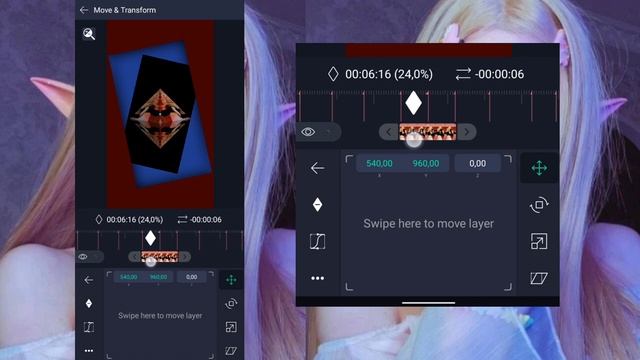640x360 pixels.
Task: Select the move tool in the enlarged panel
Action: tap(539, 168)
